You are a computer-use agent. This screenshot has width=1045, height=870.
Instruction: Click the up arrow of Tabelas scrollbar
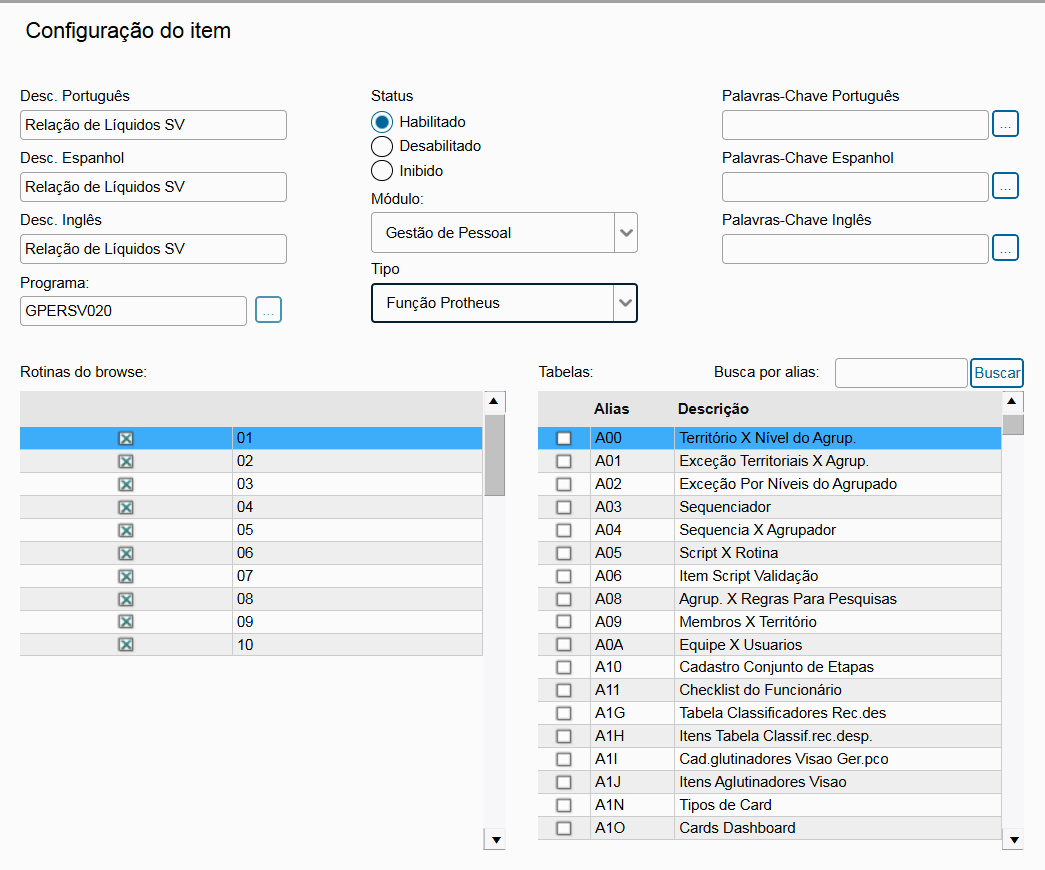tap(1012, 401)
